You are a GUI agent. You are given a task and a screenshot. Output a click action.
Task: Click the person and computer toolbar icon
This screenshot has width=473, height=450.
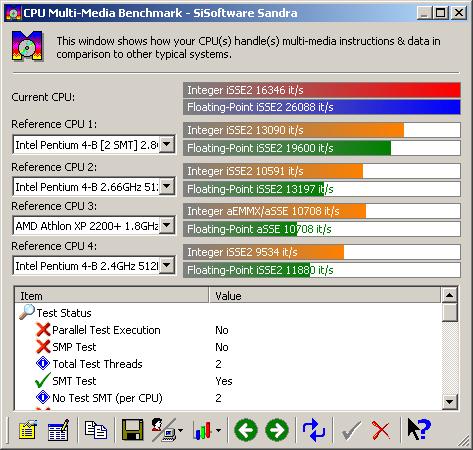pyautogui.click(x=164, y=430)
